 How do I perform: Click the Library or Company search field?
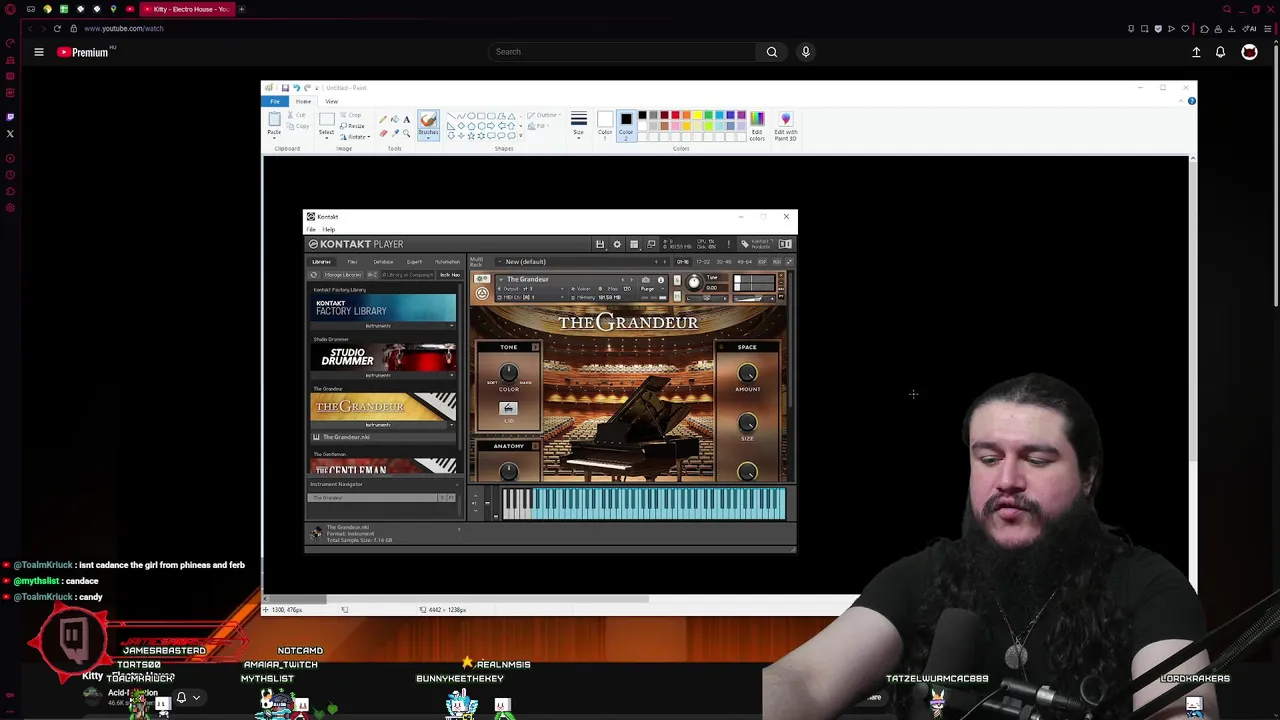pos(407,275)
